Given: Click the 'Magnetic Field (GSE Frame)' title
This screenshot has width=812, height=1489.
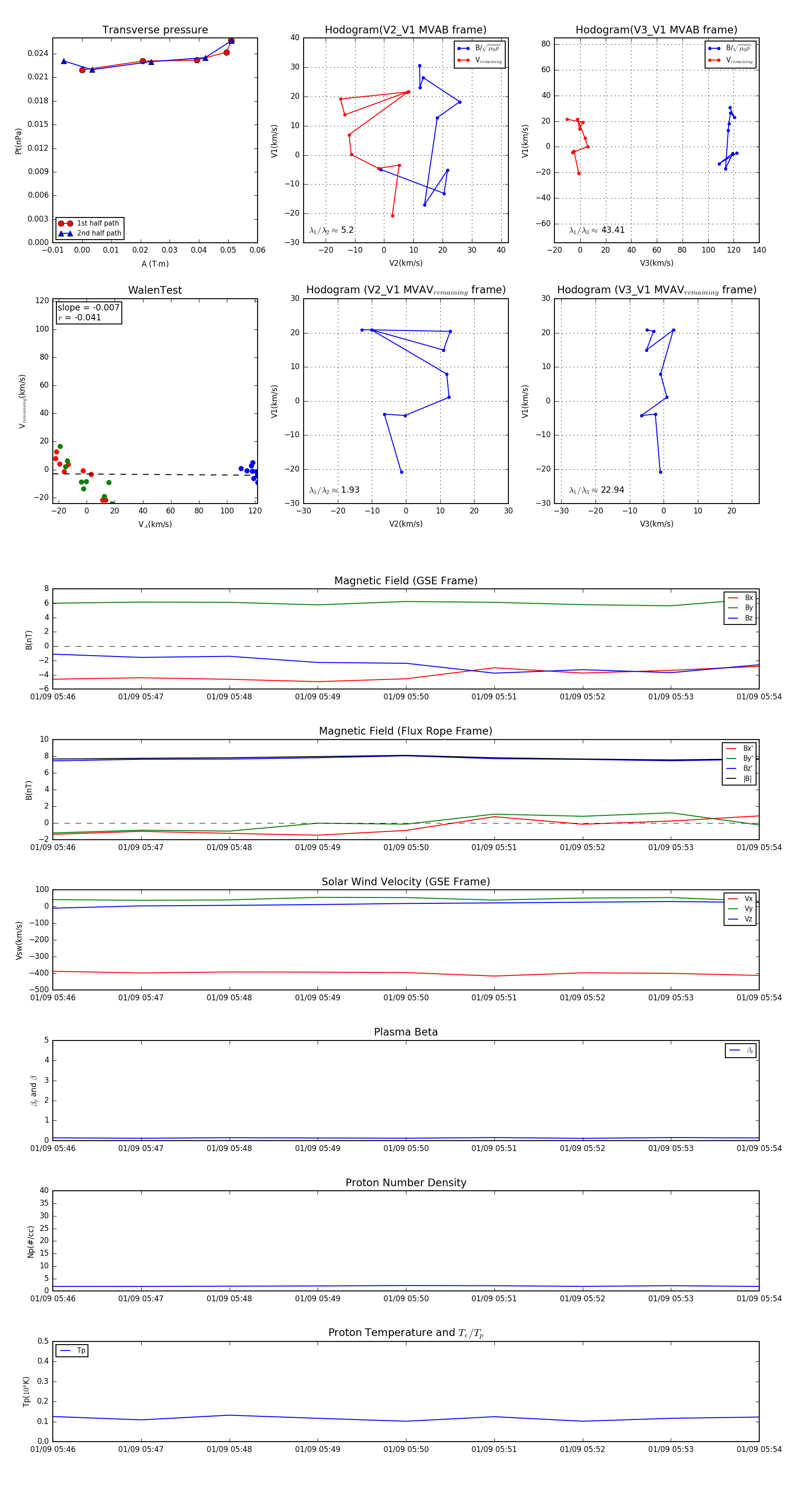Looking at the screenshot, I should 406,581.
